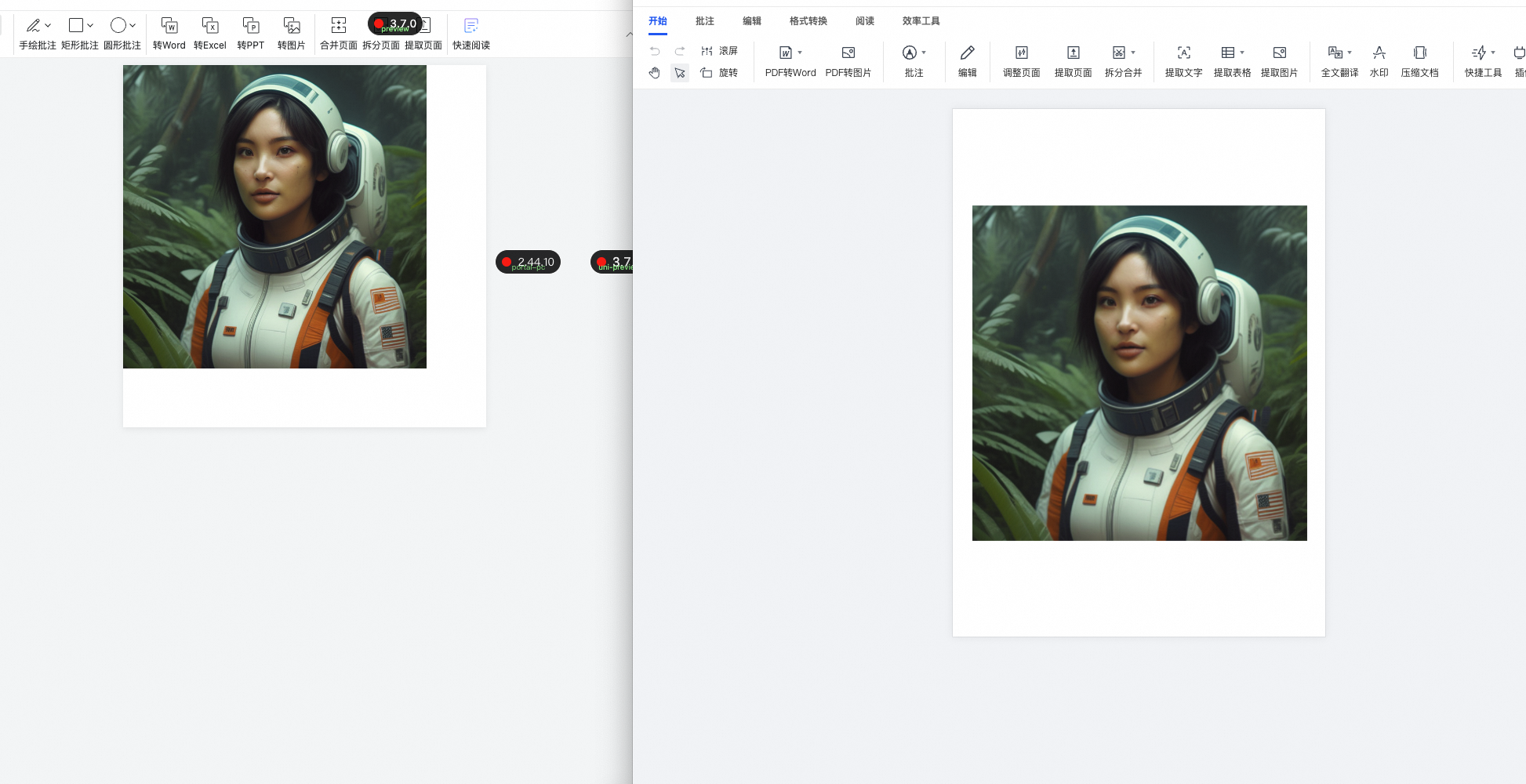Click the 提取表格 extract table icon
The height and width of the screenshot is (784, 1526).
pyautogui.click(x=1228, y=53)
